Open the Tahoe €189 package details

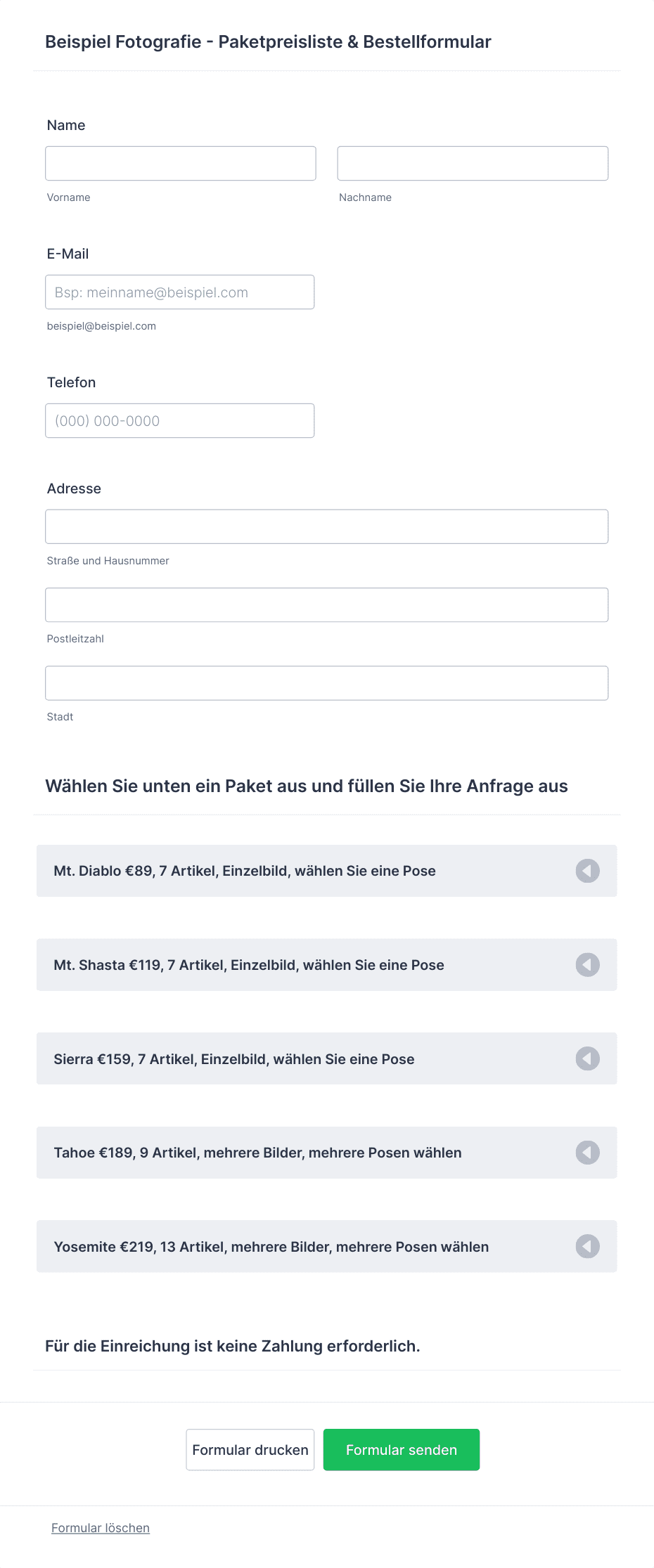(x=326, y=1153)
